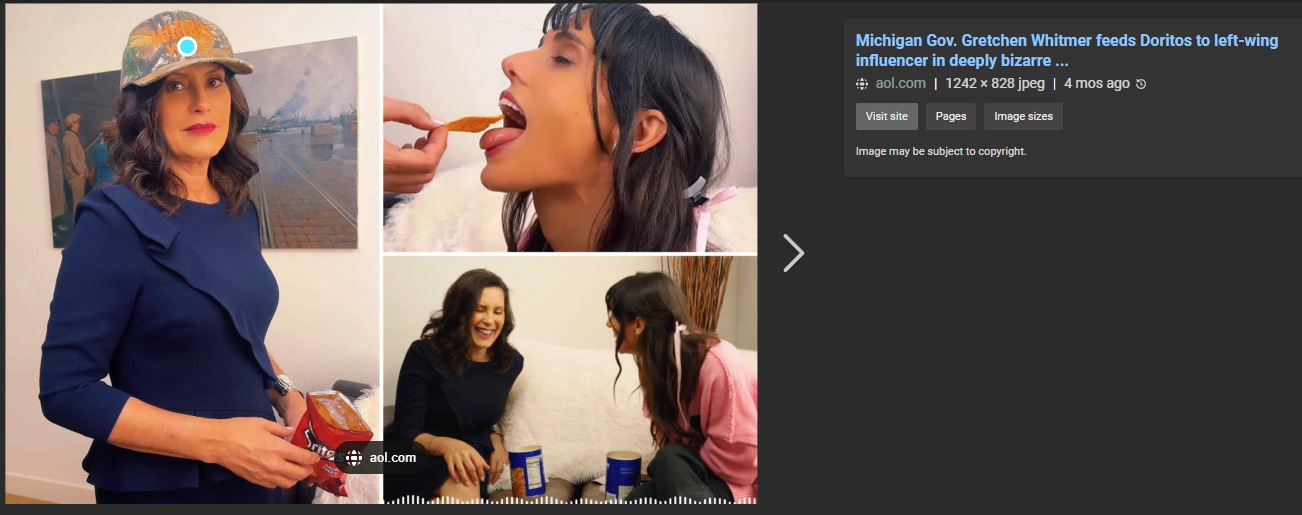Open the Michigan Gov. article title link

click(1067, 50)
